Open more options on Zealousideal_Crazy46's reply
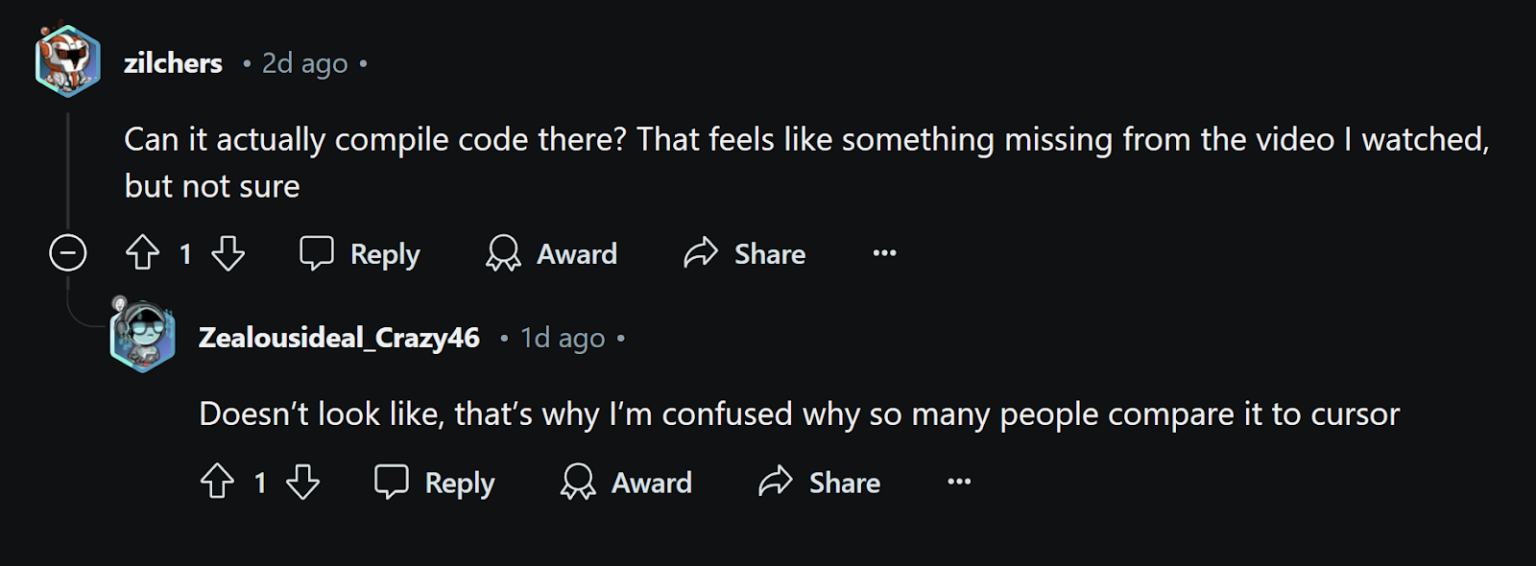The height and width of the screenshot is (566, 1536). [959, 483]
